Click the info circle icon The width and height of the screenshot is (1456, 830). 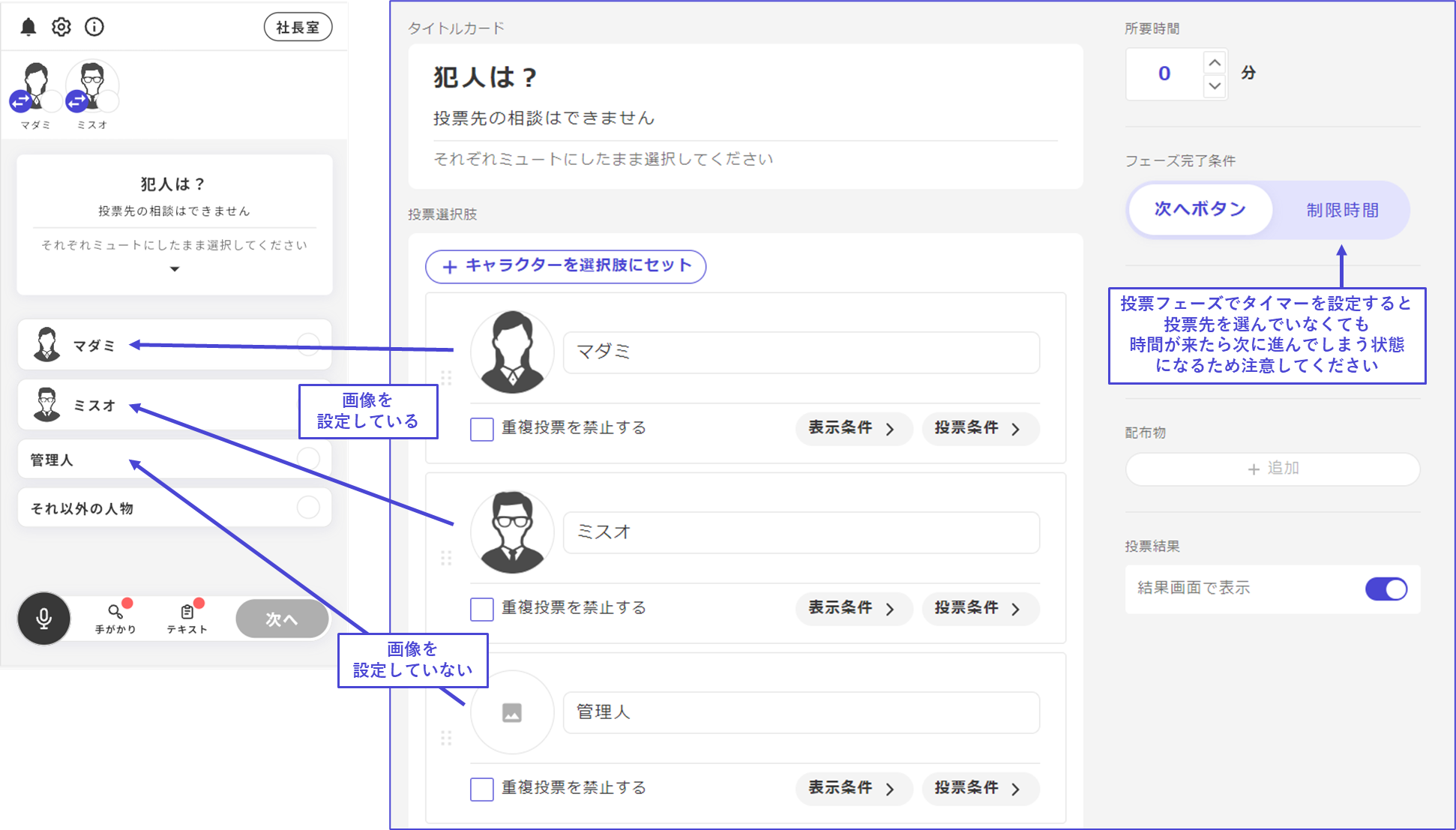(x=94, y=27)
